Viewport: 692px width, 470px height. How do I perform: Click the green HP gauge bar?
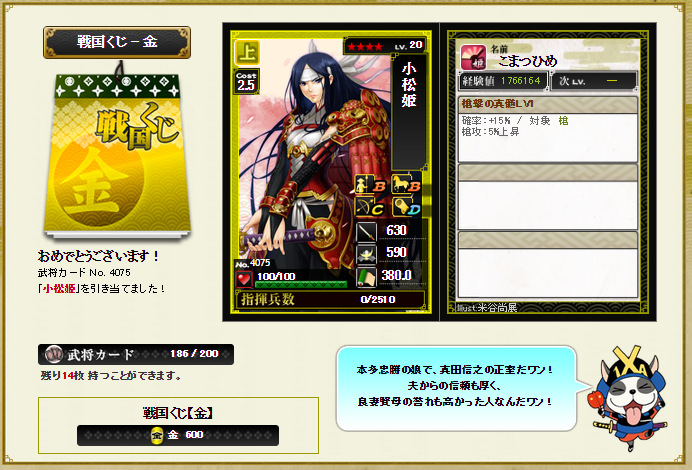(x=301, y=285)
